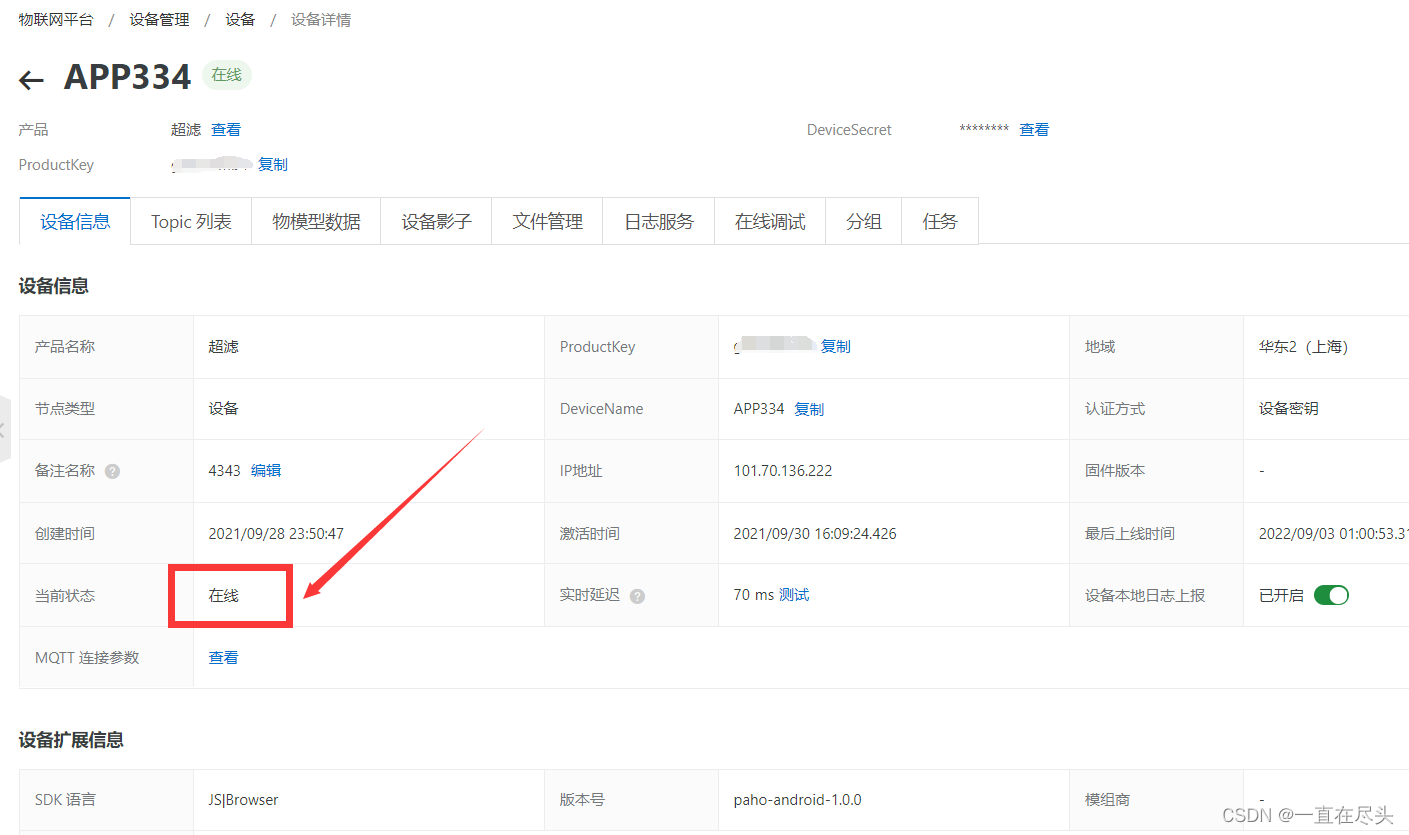Click 查看 to reveal DeviceSecret

[x=1034, y=129]
